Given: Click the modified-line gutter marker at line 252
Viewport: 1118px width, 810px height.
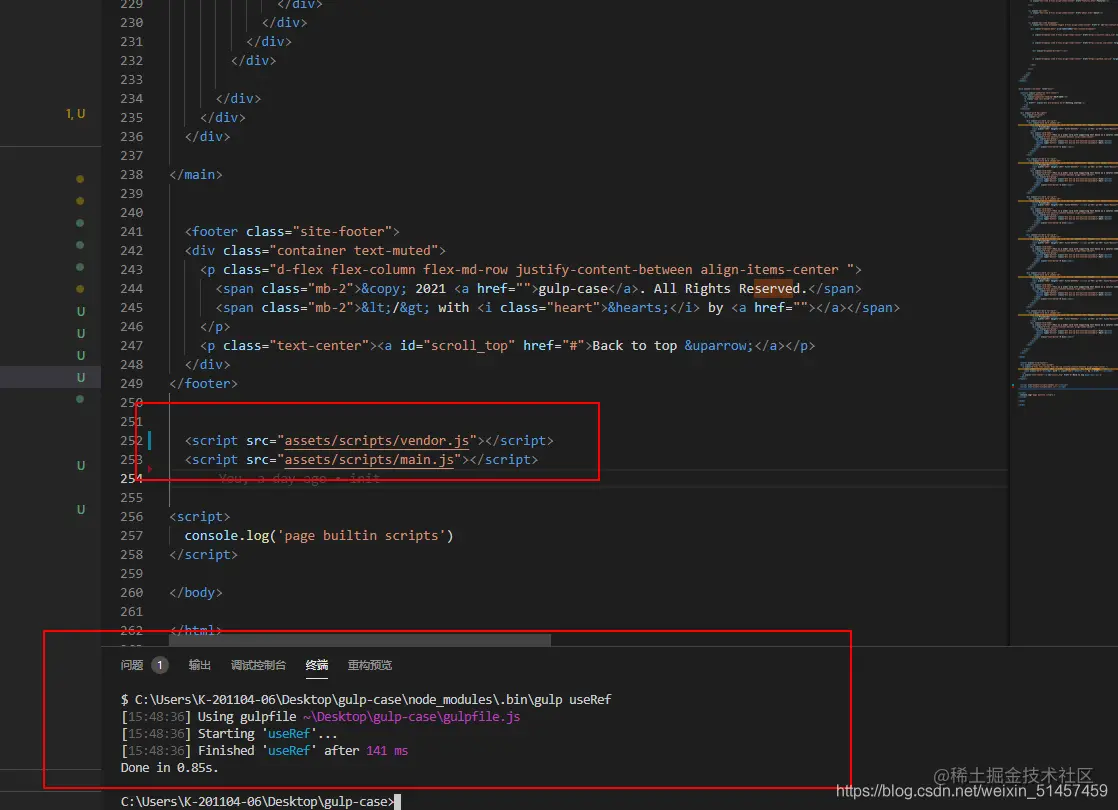Looking at the screenshot, I should point(149,441).
